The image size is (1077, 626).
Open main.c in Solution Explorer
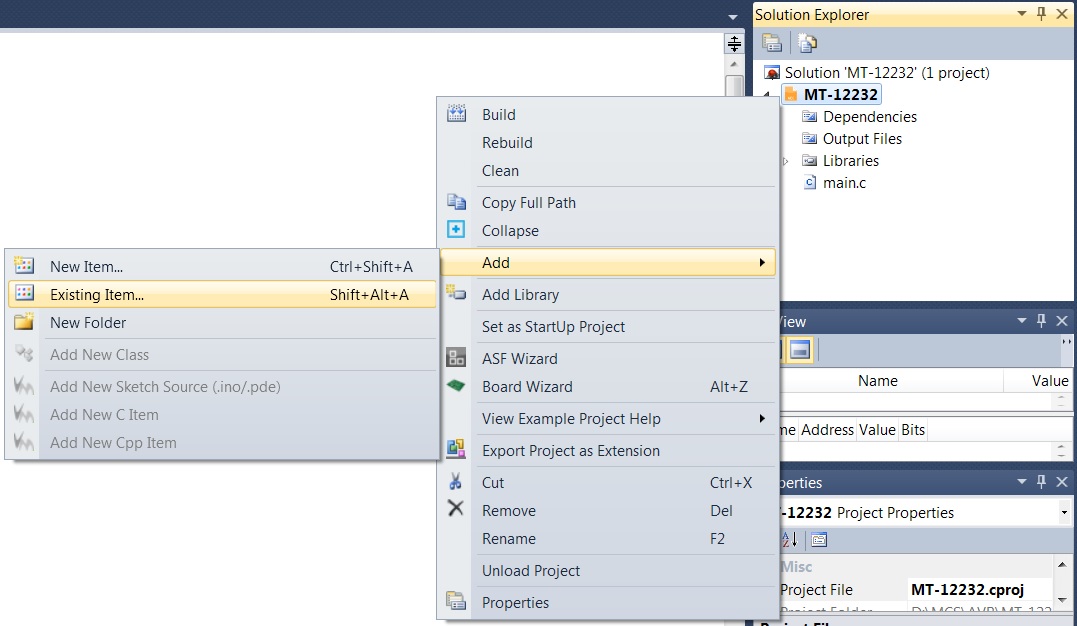tap(844, 183)
